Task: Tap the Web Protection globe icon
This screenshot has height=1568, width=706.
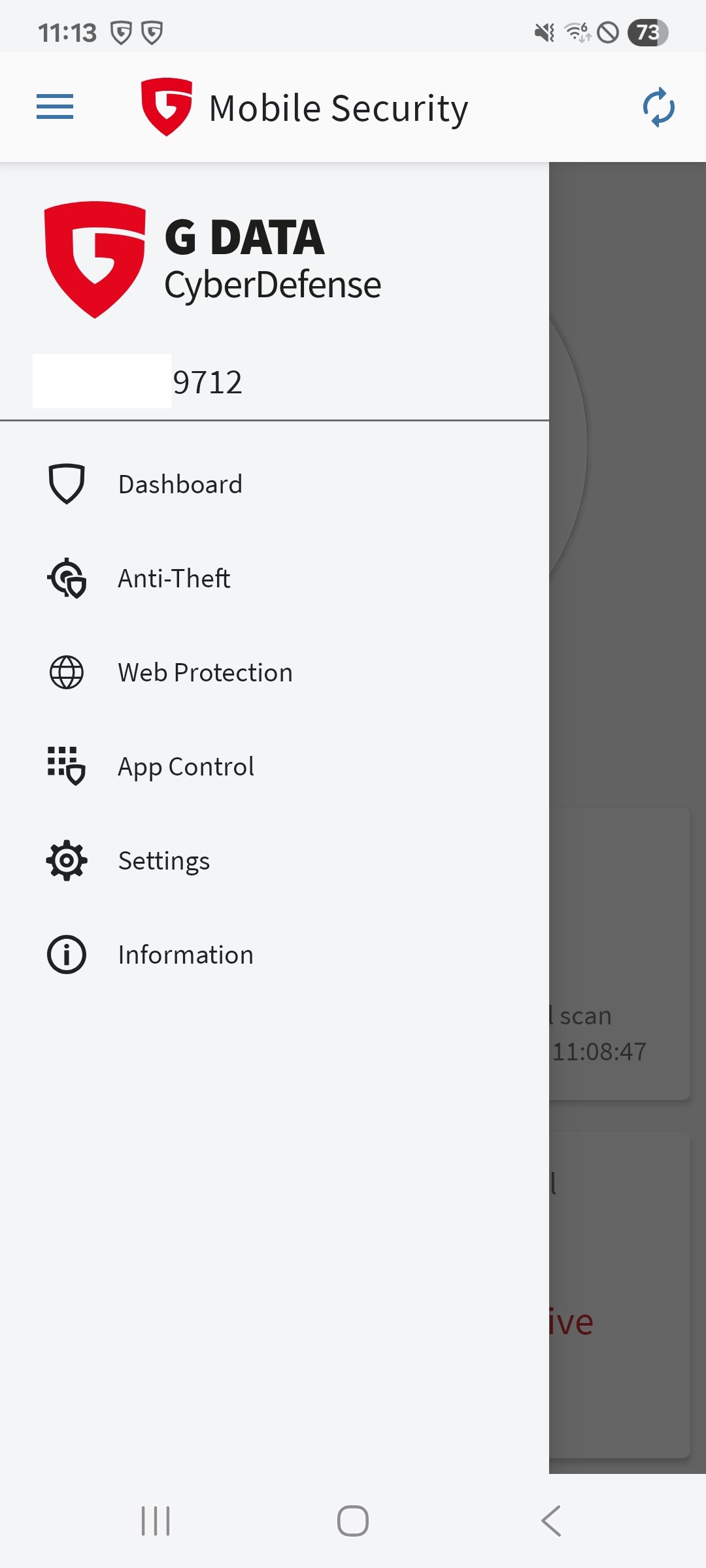Action: click(67, 672)
